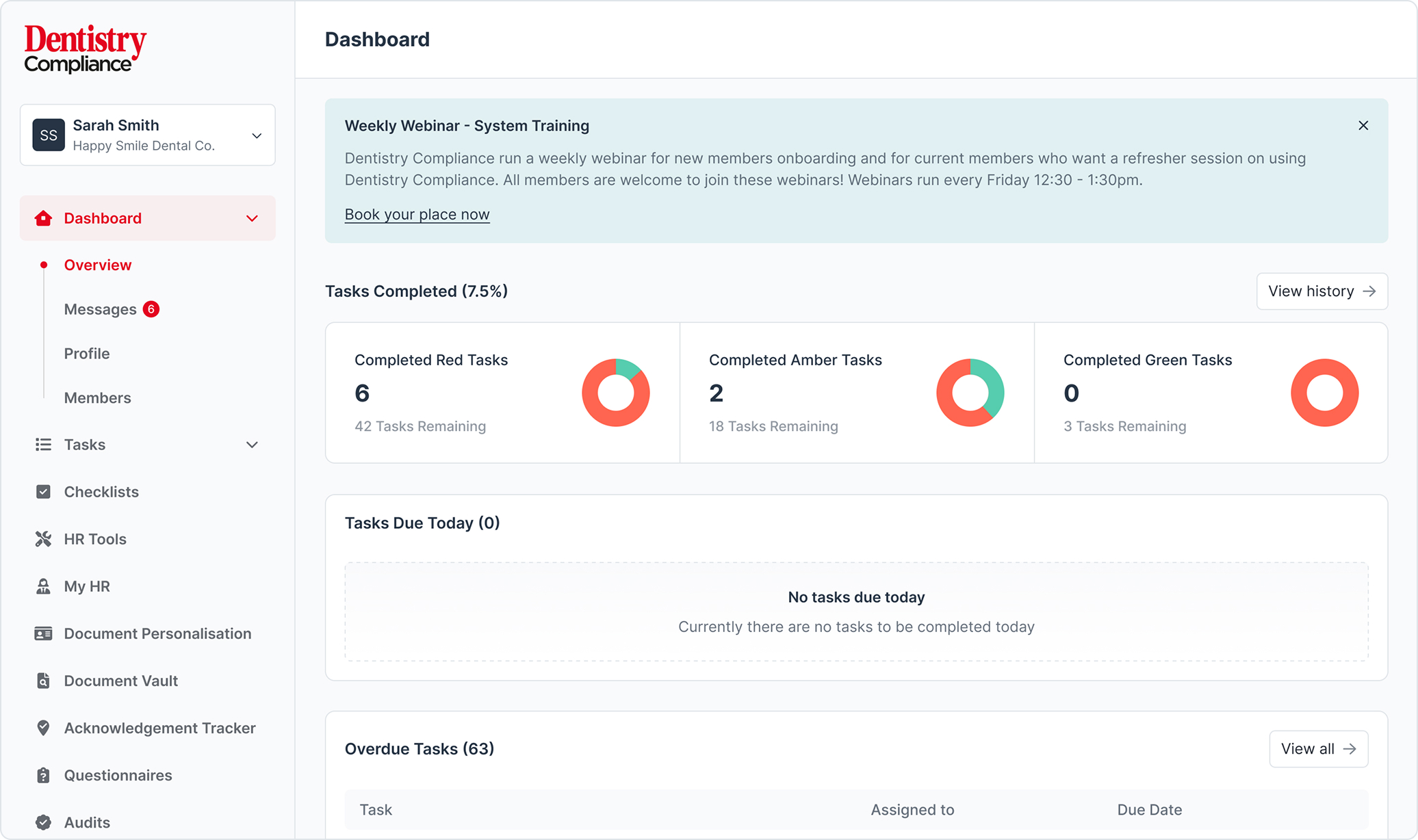
Task: Click the Due Date column header
Action: pyautogui.click(x=1150, y=810)
